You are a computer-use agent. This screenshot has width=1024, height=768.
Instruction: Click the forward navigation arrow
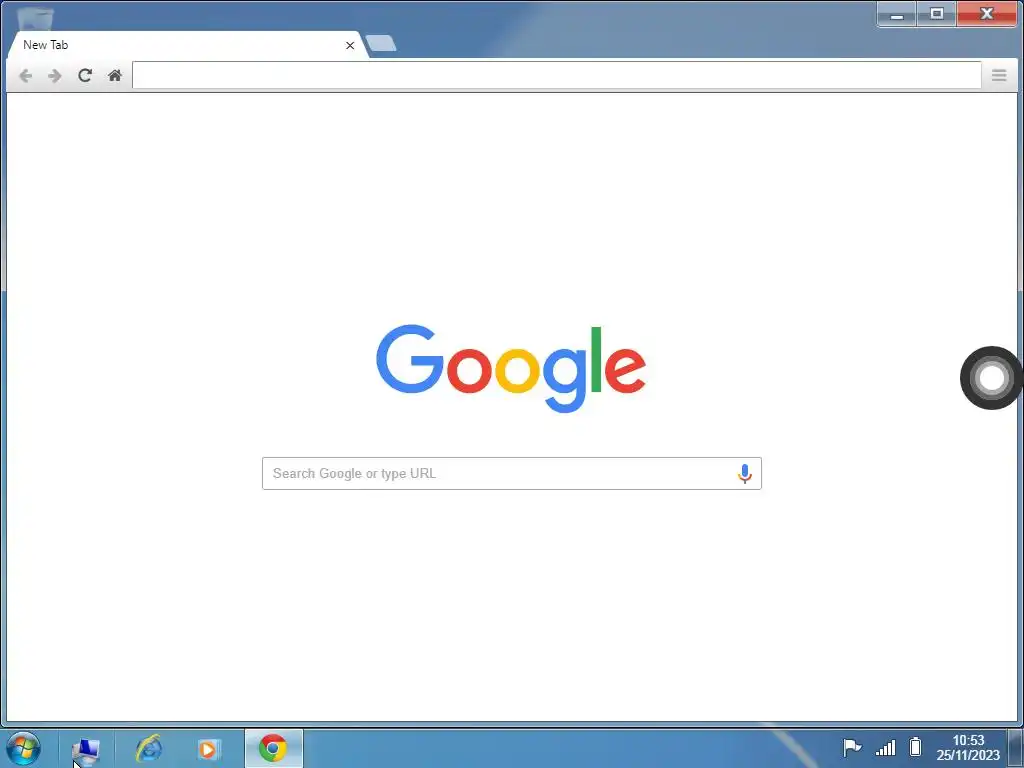point(55,76)
